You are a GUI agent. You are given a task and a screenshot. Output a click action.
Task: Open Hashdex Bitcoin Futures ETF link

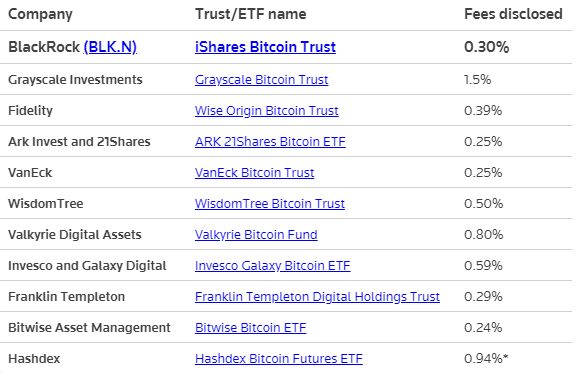pos(279,359)
